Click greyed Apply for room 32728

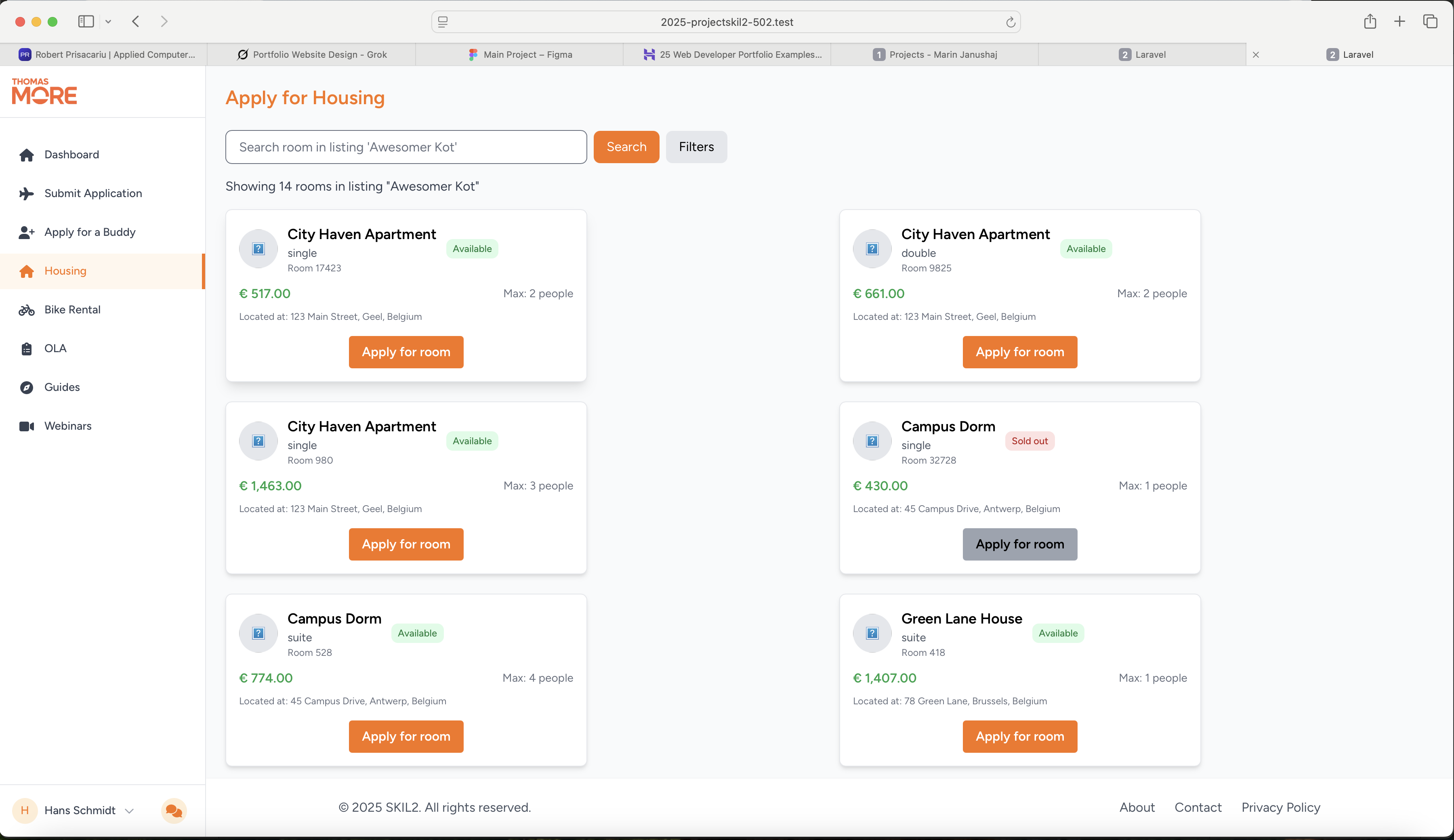pyautogui.click(x=1020, y=544)
